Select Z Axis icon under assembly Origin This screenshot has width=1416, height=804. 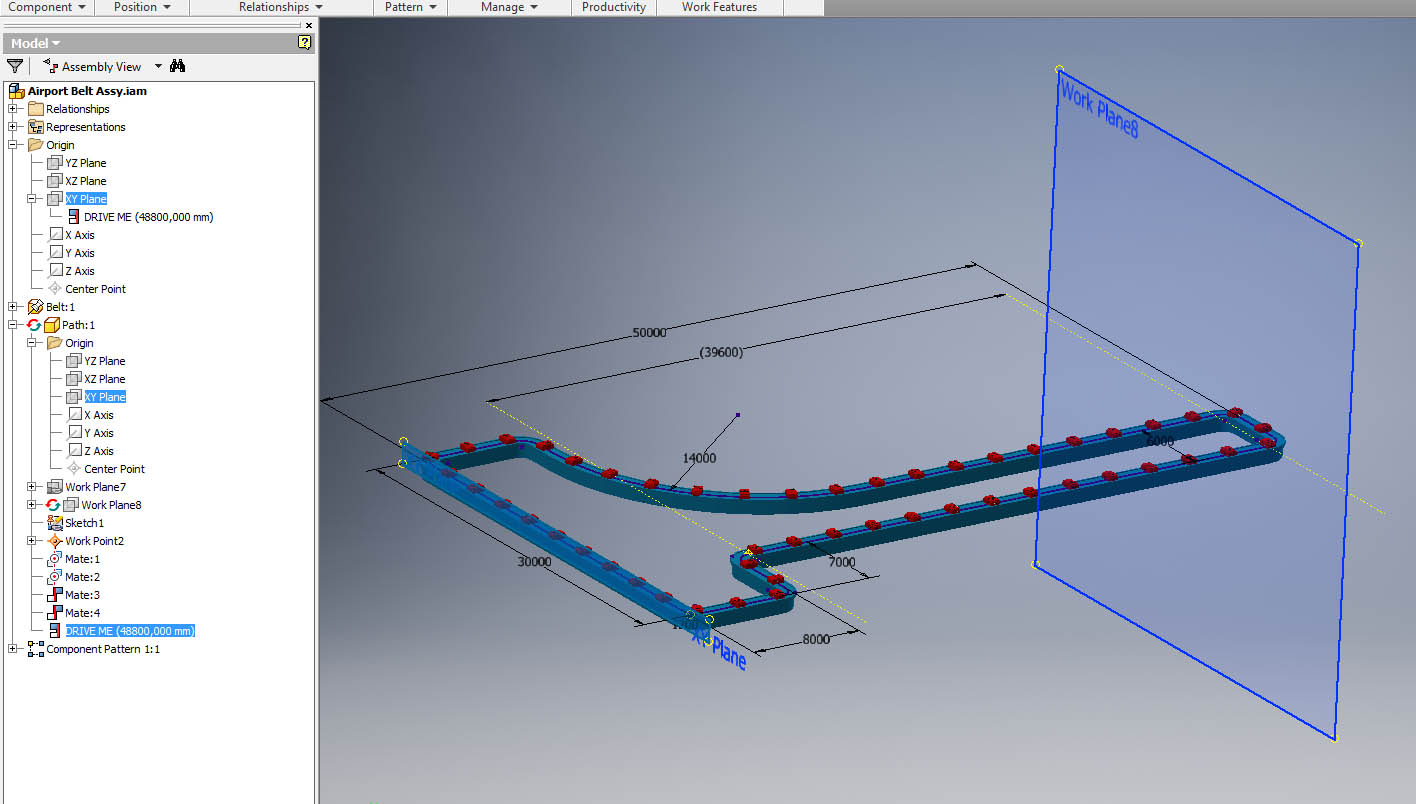(x=55, y=271)
